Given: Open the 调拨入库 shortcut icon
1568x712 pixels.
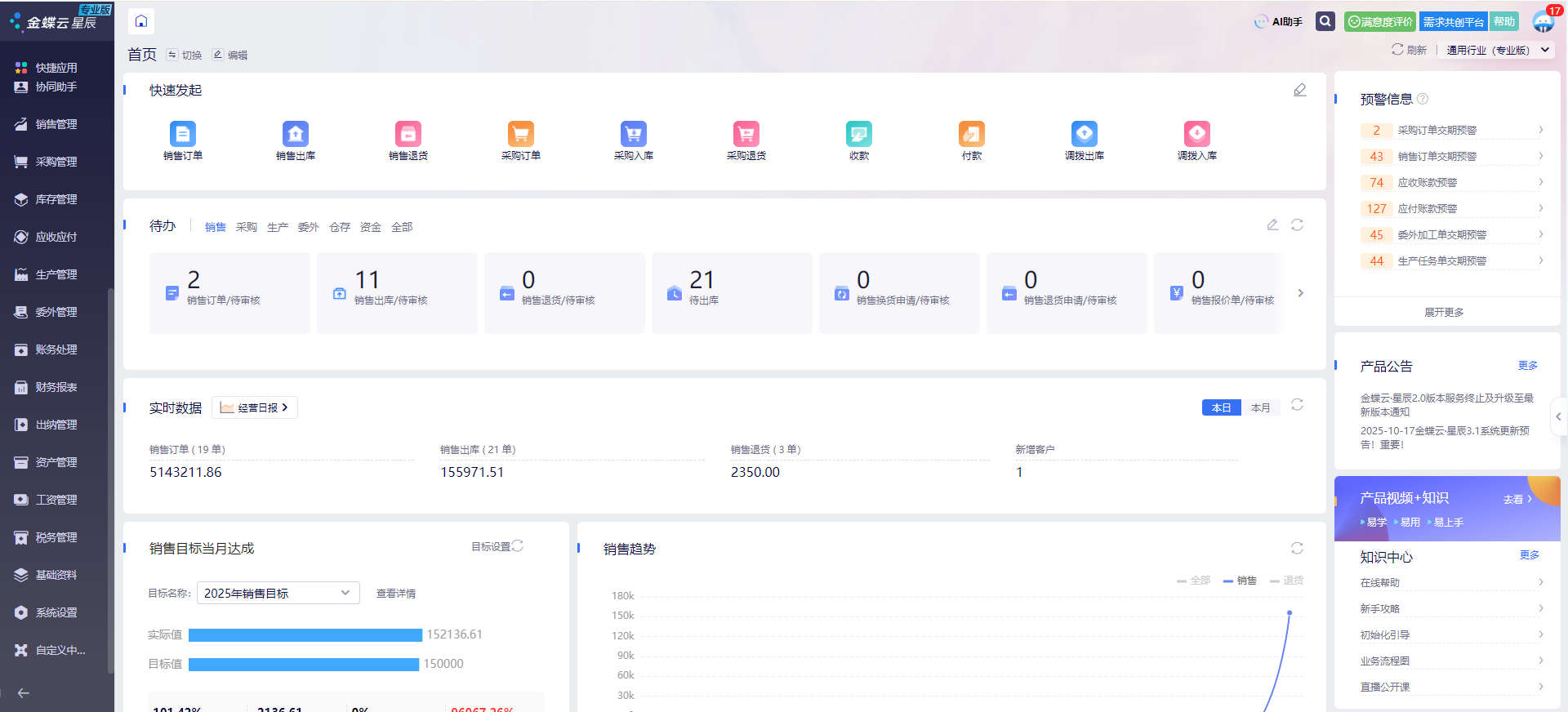Looking at the screenshot, I should (1196, 135).
